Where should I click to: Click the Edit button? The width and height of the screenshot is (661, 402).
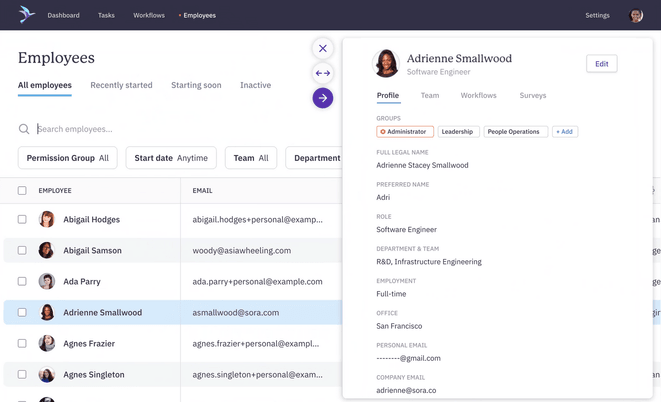602,64
